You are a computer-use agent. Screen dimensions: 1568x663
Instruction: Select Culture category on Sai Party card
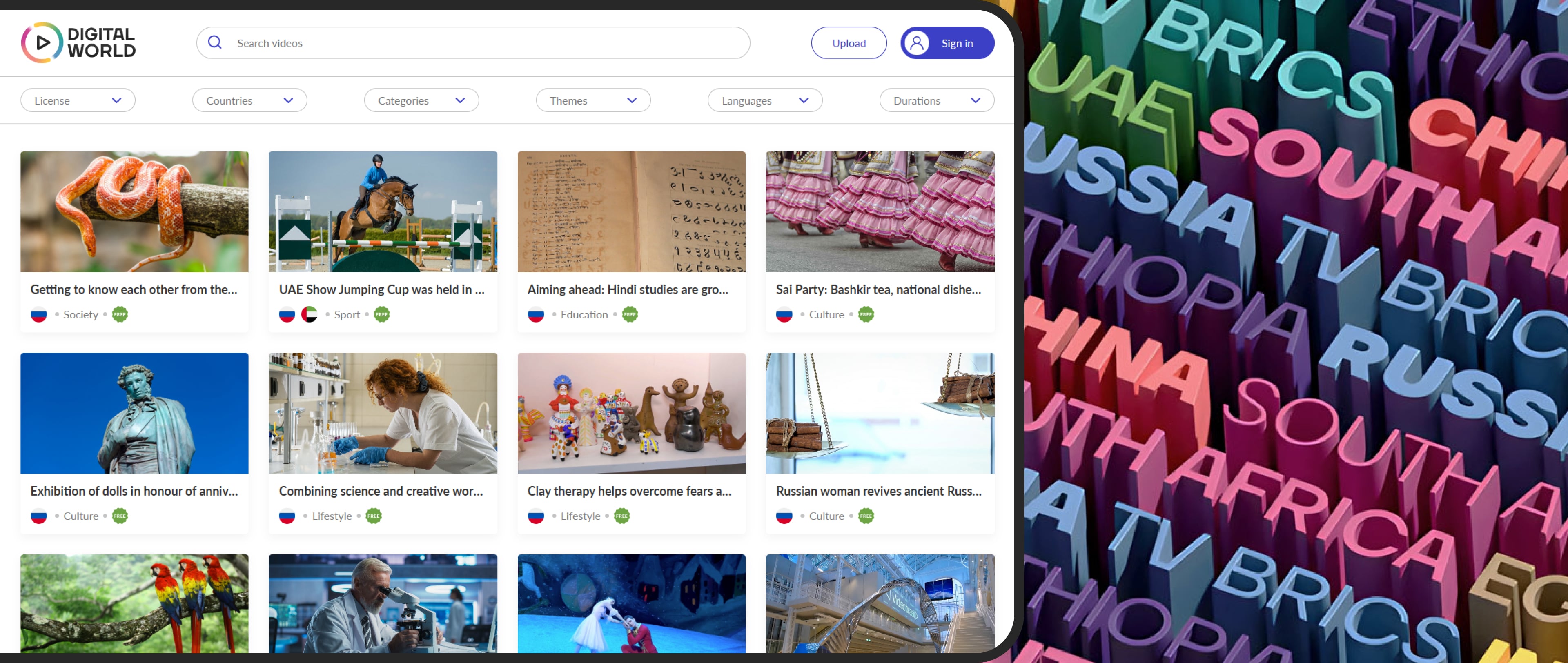click(x=826, y=315)
